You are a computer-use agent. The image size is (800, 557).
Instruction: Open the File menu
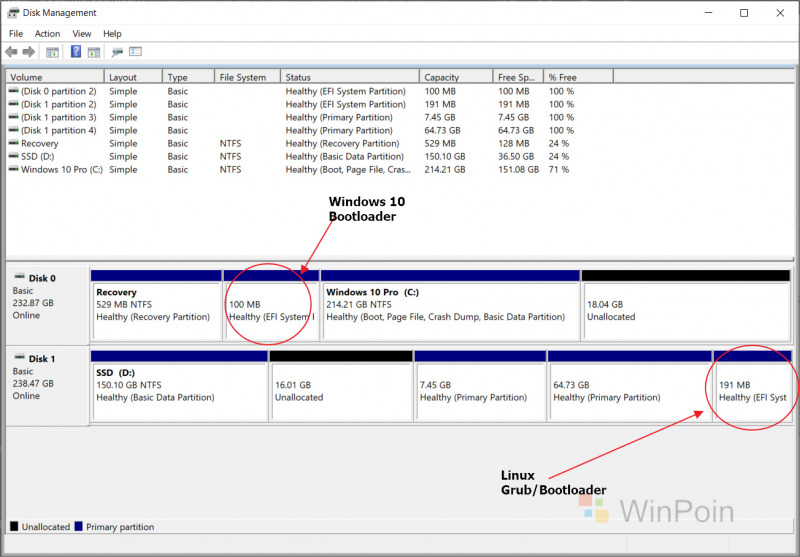point(16,33)
